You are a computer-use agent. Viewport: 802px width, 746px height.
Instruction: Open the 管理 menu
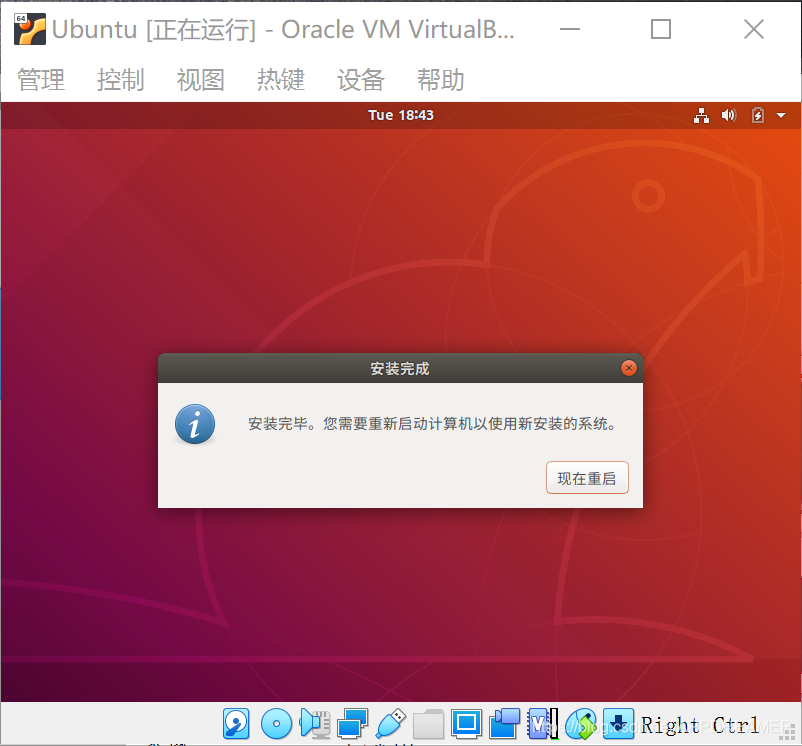pyautogui.click(x=41, y=80)
